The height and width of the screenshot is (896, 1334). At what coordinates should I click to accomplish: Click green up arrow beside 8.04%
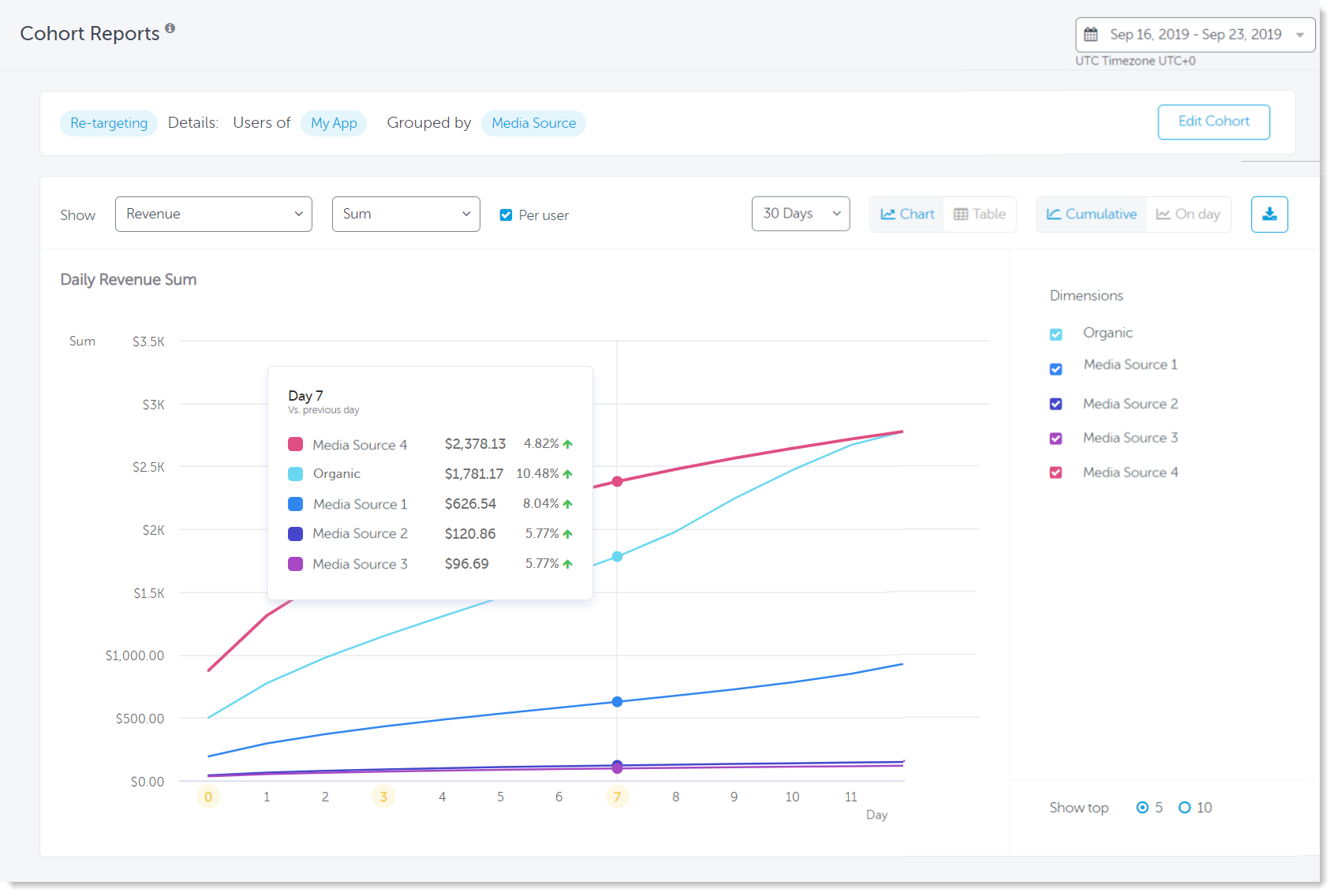567,504
